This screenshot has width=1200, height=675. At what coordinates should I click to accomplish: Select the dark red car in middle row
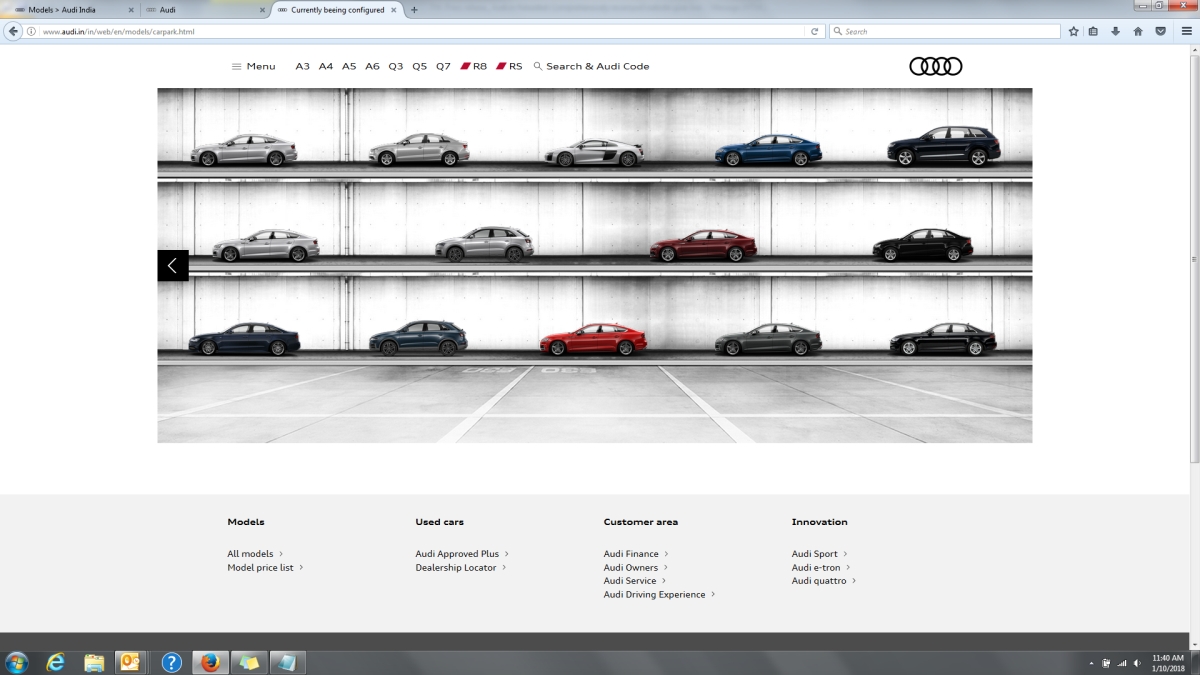703,246
